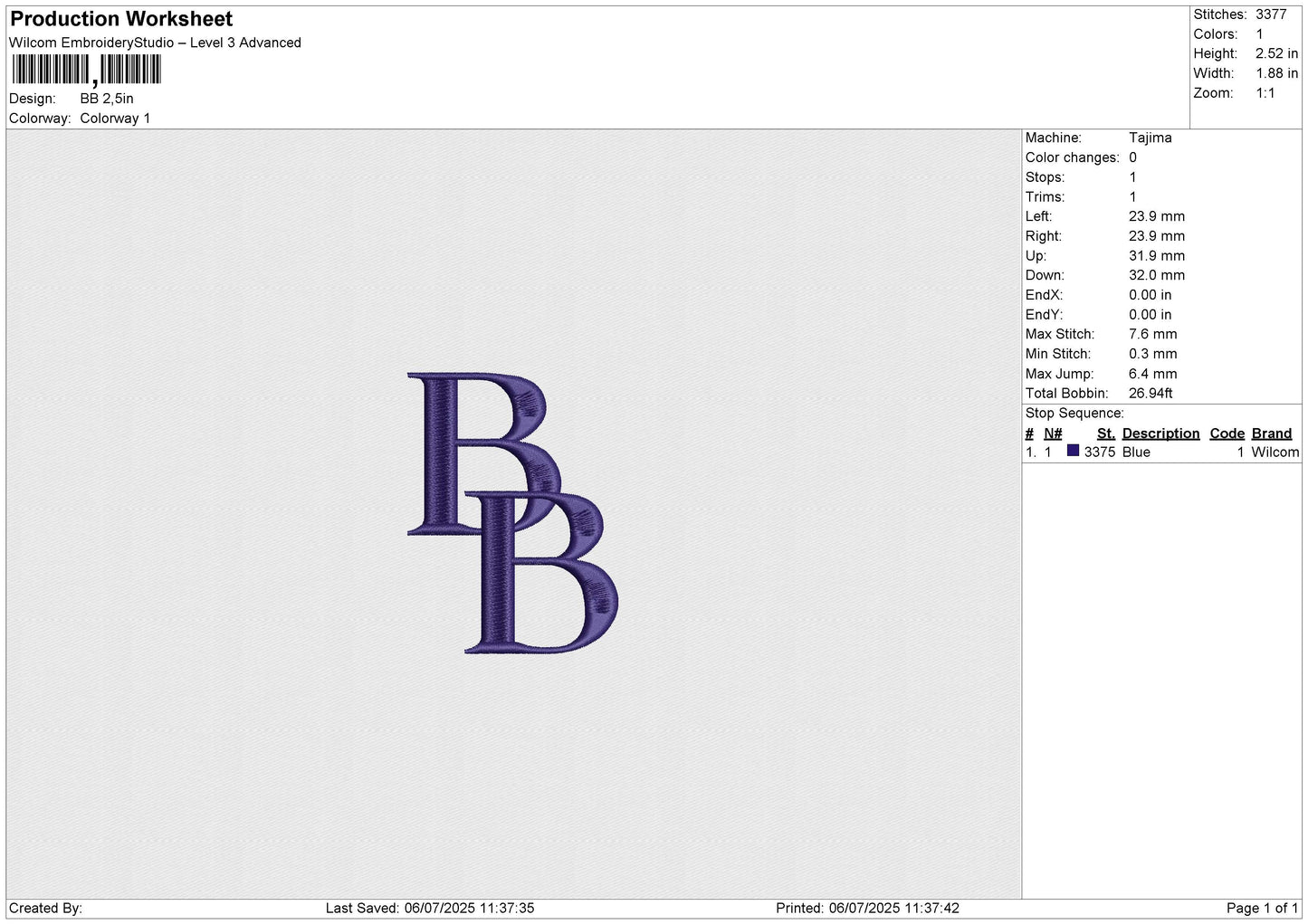Click the 'Printed: 06/07/2025 11:37:42' text
The image size is (1308, 924).
(867, 908)
